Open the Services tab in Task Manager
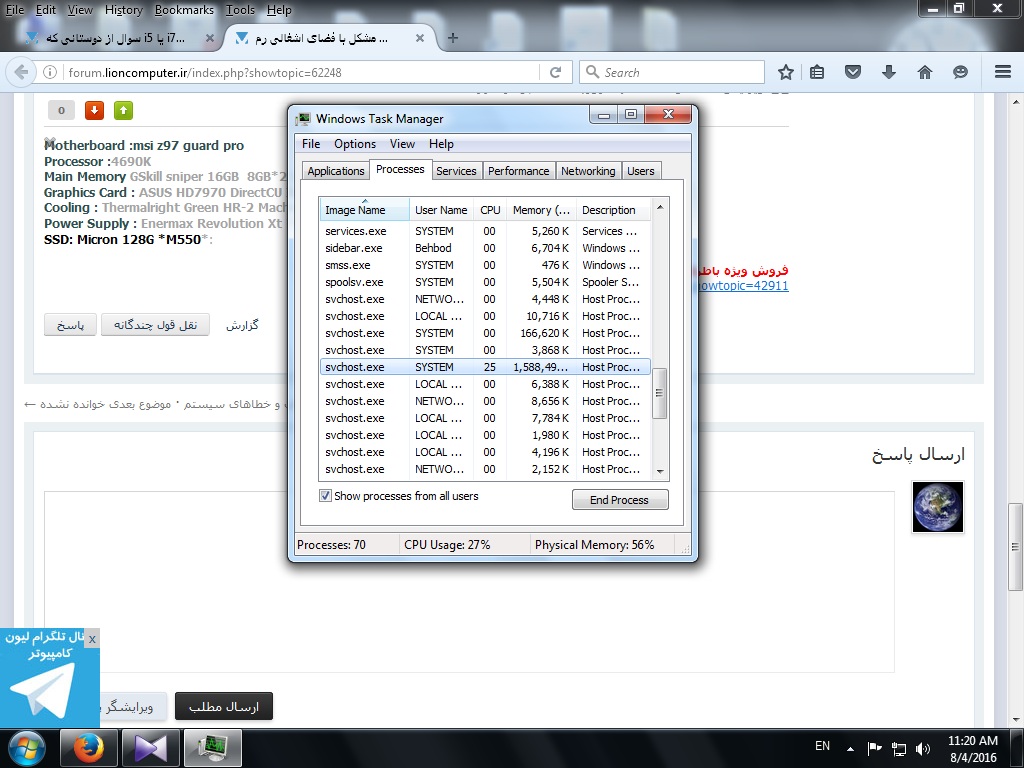Screen dimensions: 1024x768 coord(456,171)
